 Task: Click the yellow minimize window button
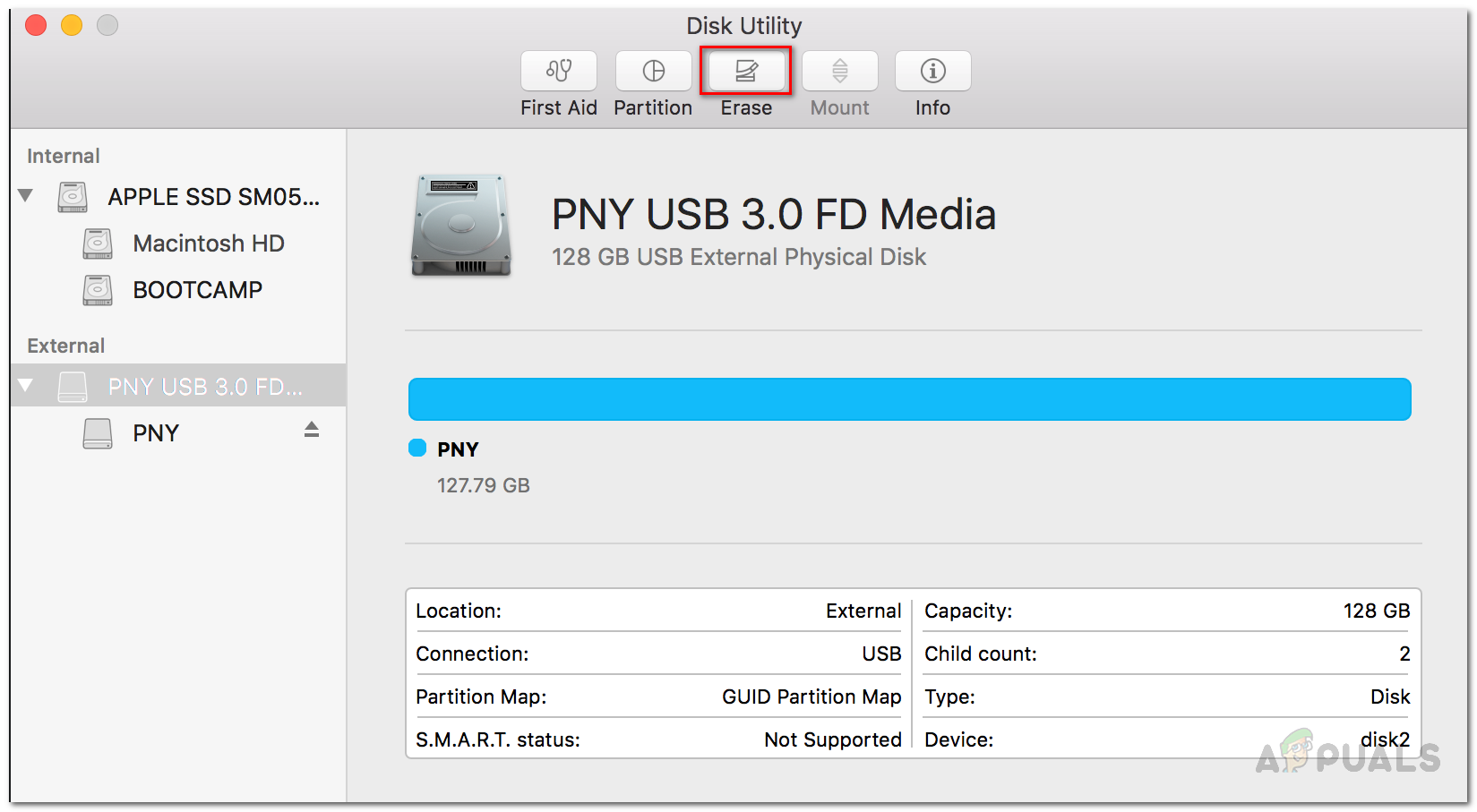[x=72, y=26]
